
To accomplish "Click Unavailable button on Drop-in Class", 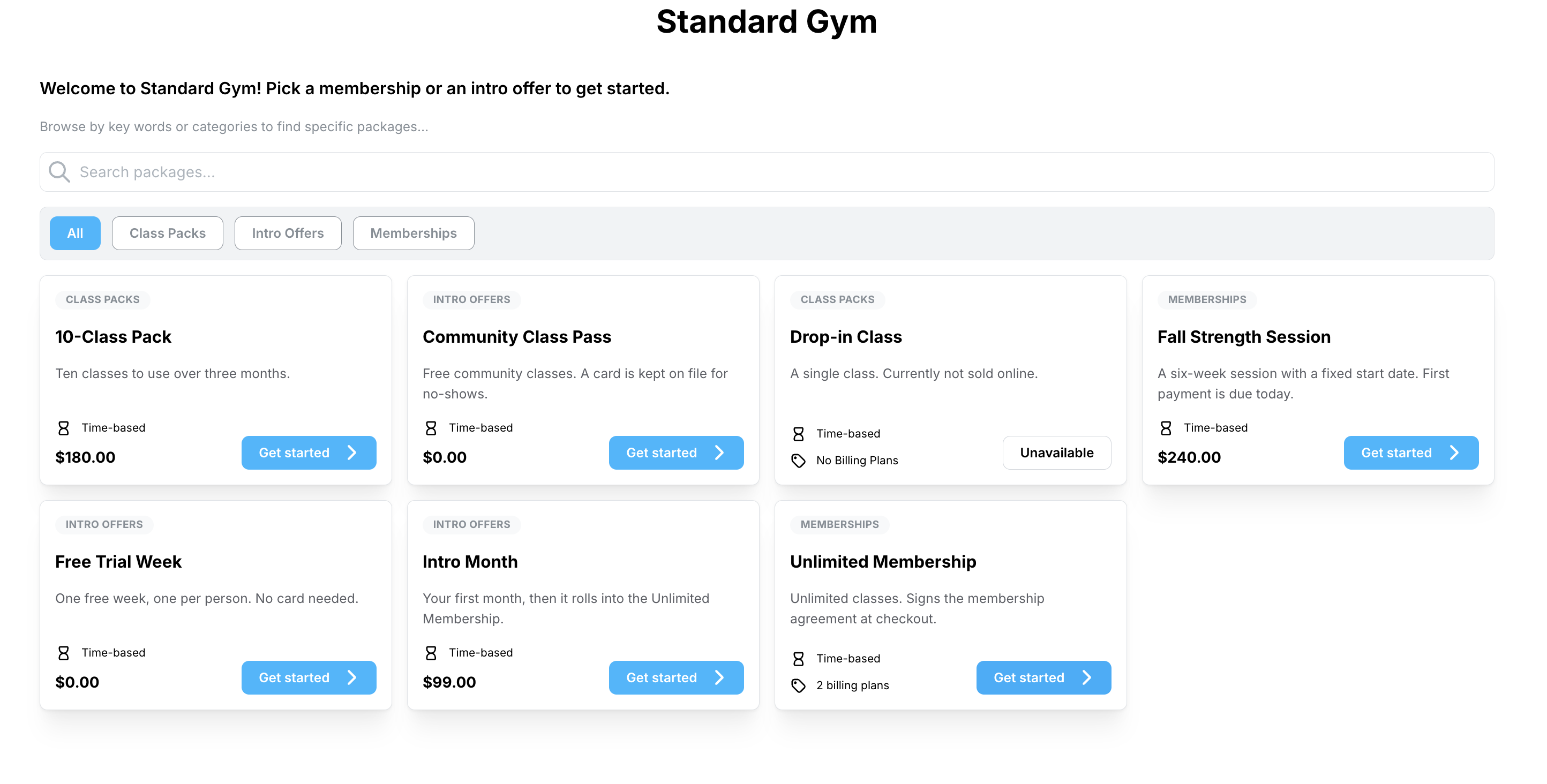I will pos(1056,453).
